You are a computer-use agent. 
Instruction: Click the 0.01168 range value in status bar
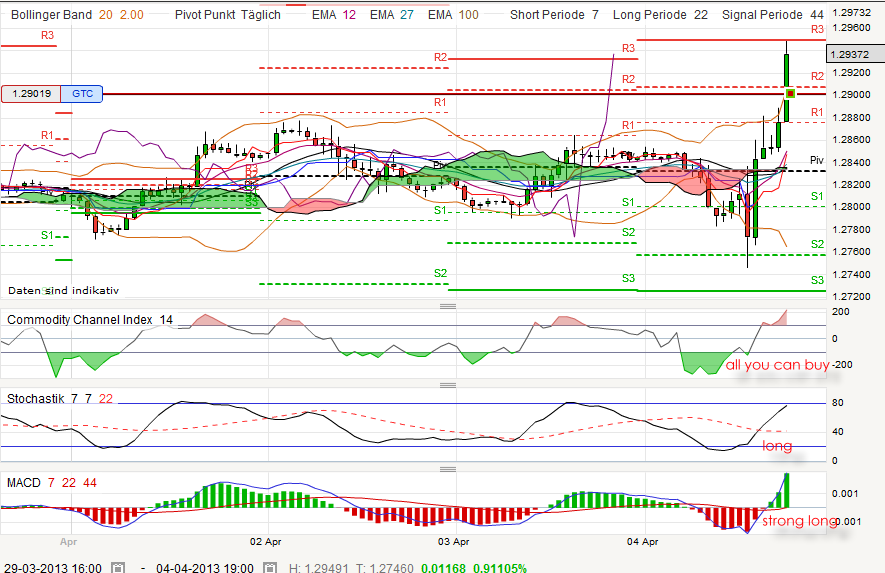(444, 567)
